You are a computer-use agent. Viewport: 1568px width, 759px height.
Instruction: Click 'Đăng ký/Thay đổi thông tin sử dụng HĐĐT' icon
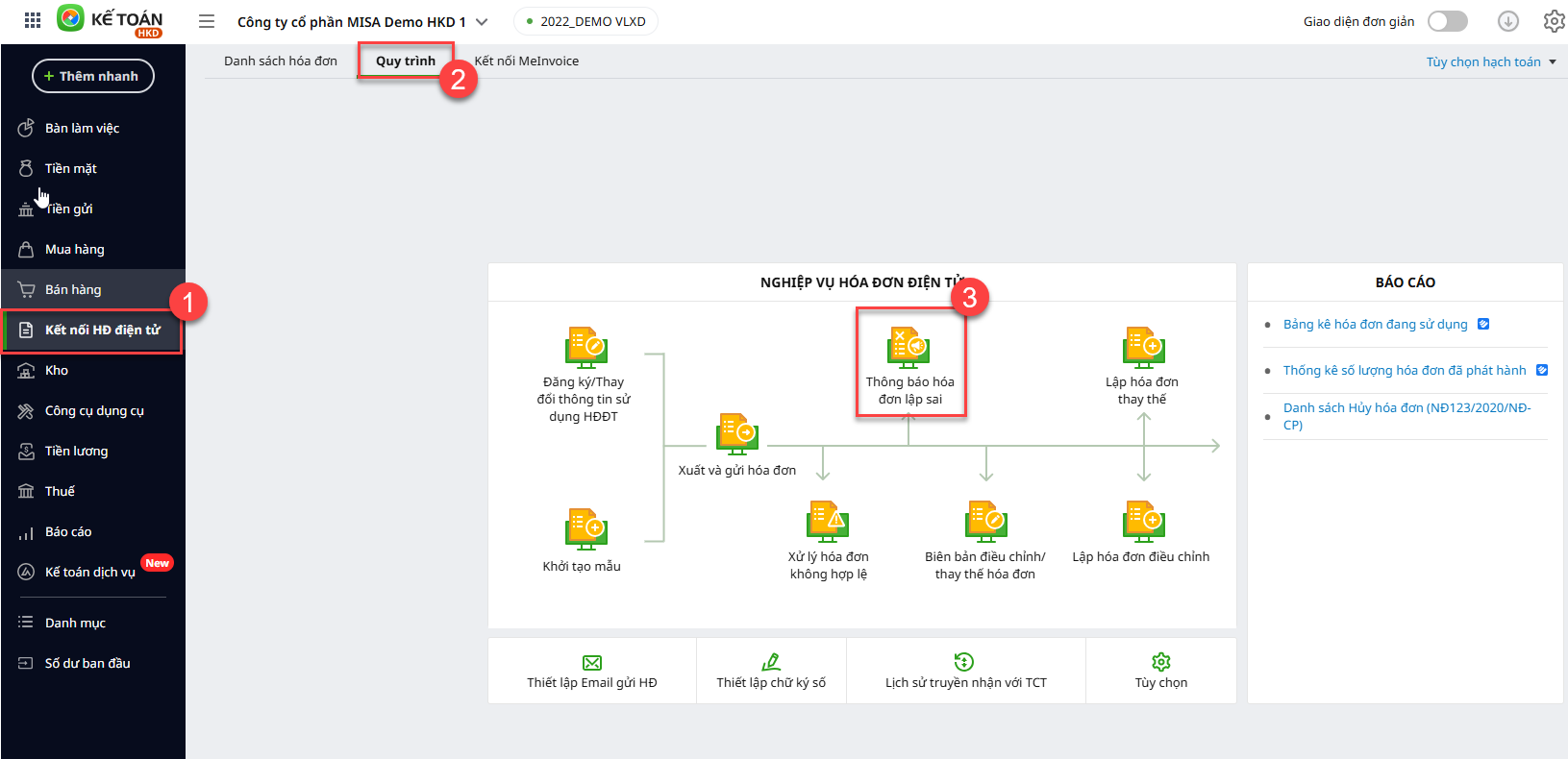click(585, 347)
